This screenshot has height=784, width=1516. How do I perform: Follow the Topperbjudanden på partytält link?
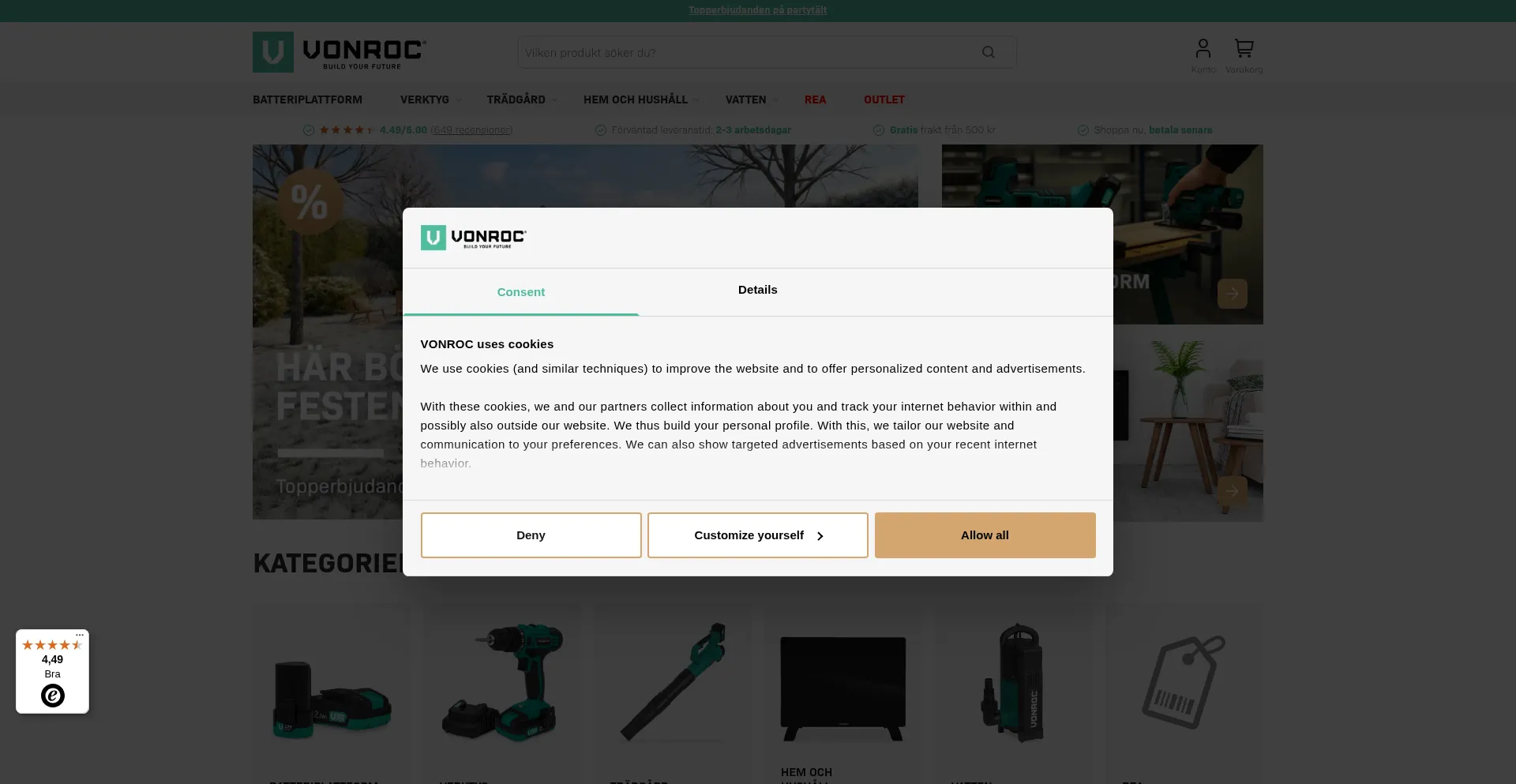coord(757,10)
